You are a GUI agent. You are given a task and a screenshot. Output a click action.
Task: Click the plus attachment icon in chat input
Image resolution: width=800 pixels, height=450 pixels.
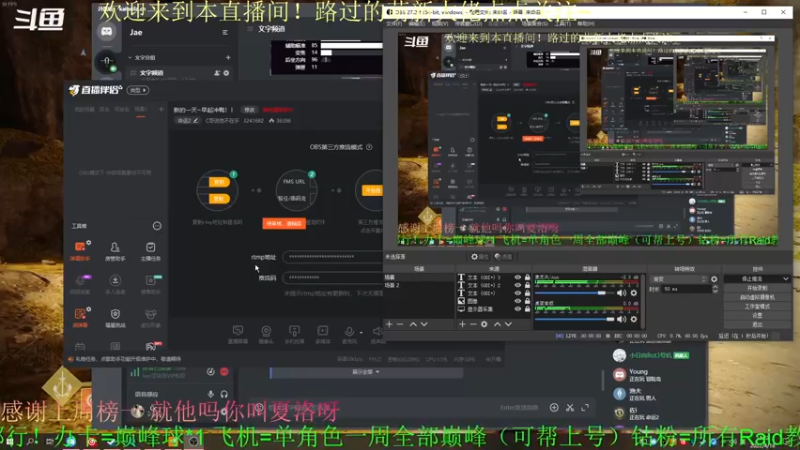point(554,407)
